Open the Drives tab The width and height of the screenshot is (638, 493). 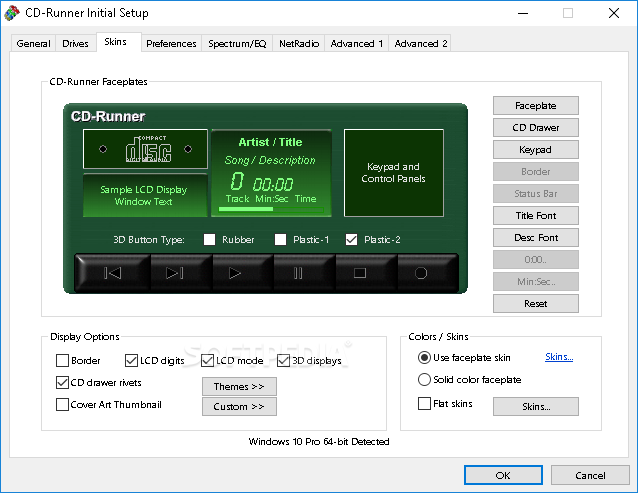(x=75, y=44)
